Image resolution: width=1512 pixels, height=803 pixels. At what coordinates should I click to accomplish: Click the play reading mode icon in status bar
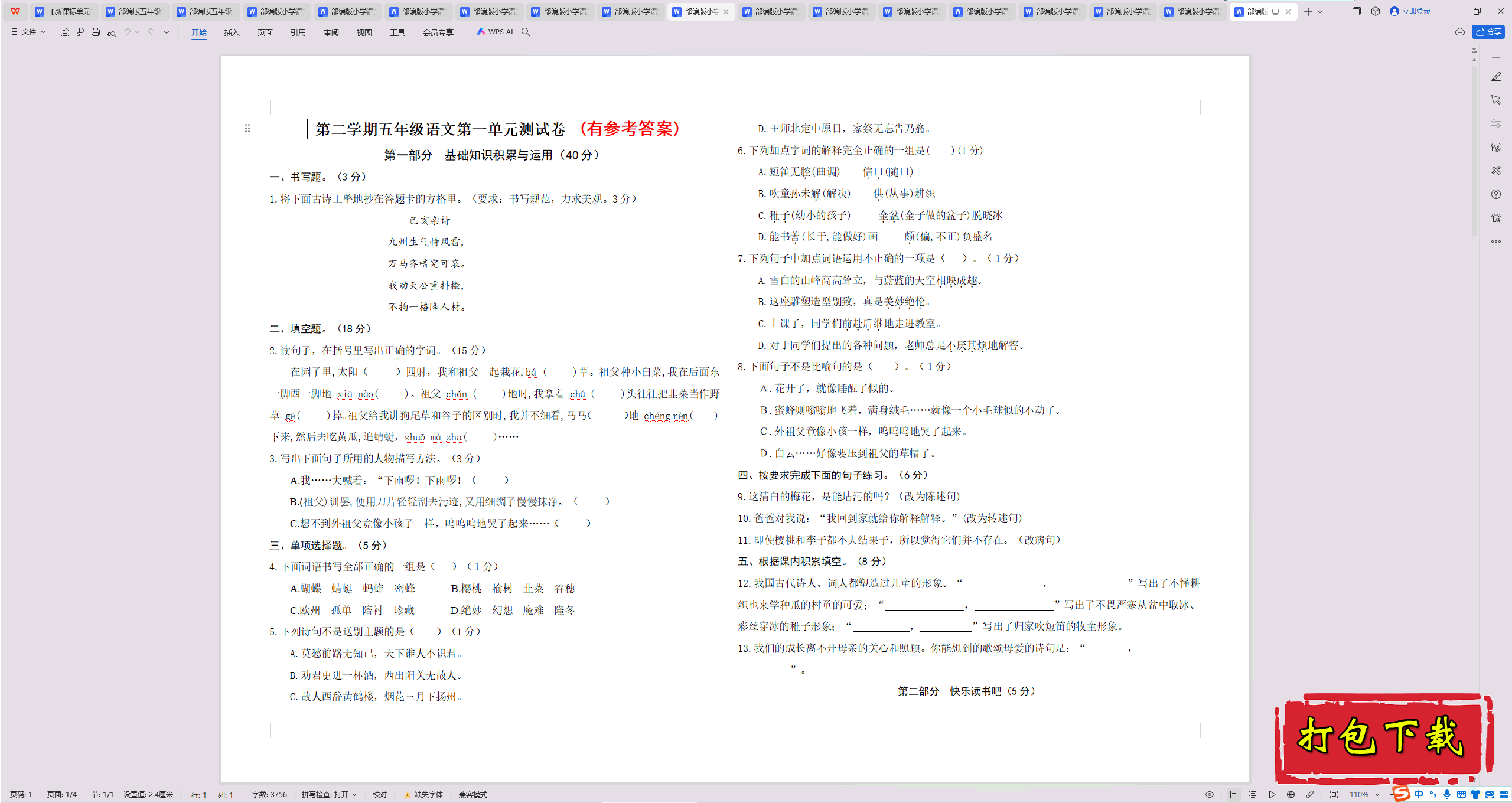pos(1272,795)
